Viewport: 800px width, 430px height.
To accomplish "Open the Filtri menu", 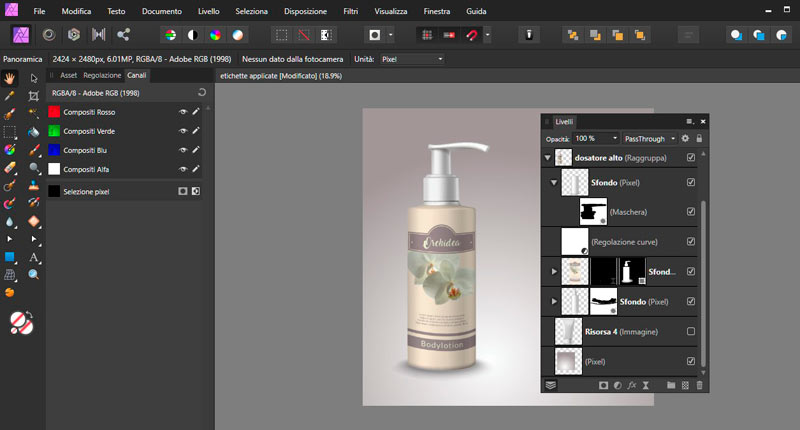I will pos(351,11).
